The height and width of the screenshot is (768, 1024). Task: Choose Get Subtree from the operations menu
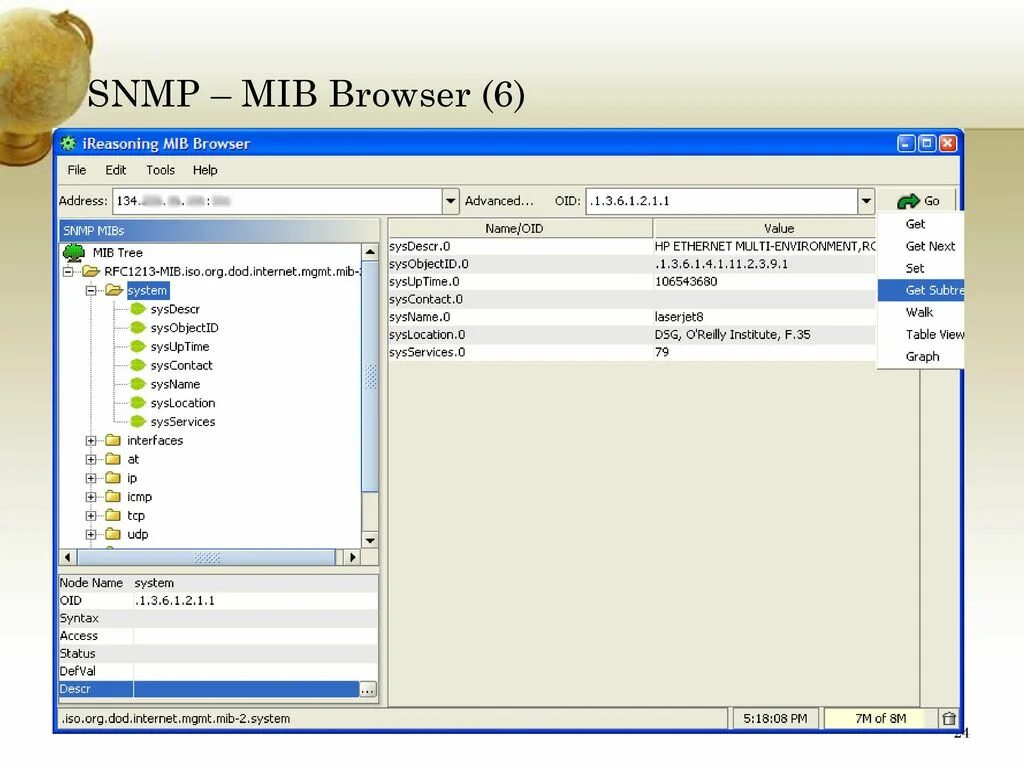click(x=920, y=290)
